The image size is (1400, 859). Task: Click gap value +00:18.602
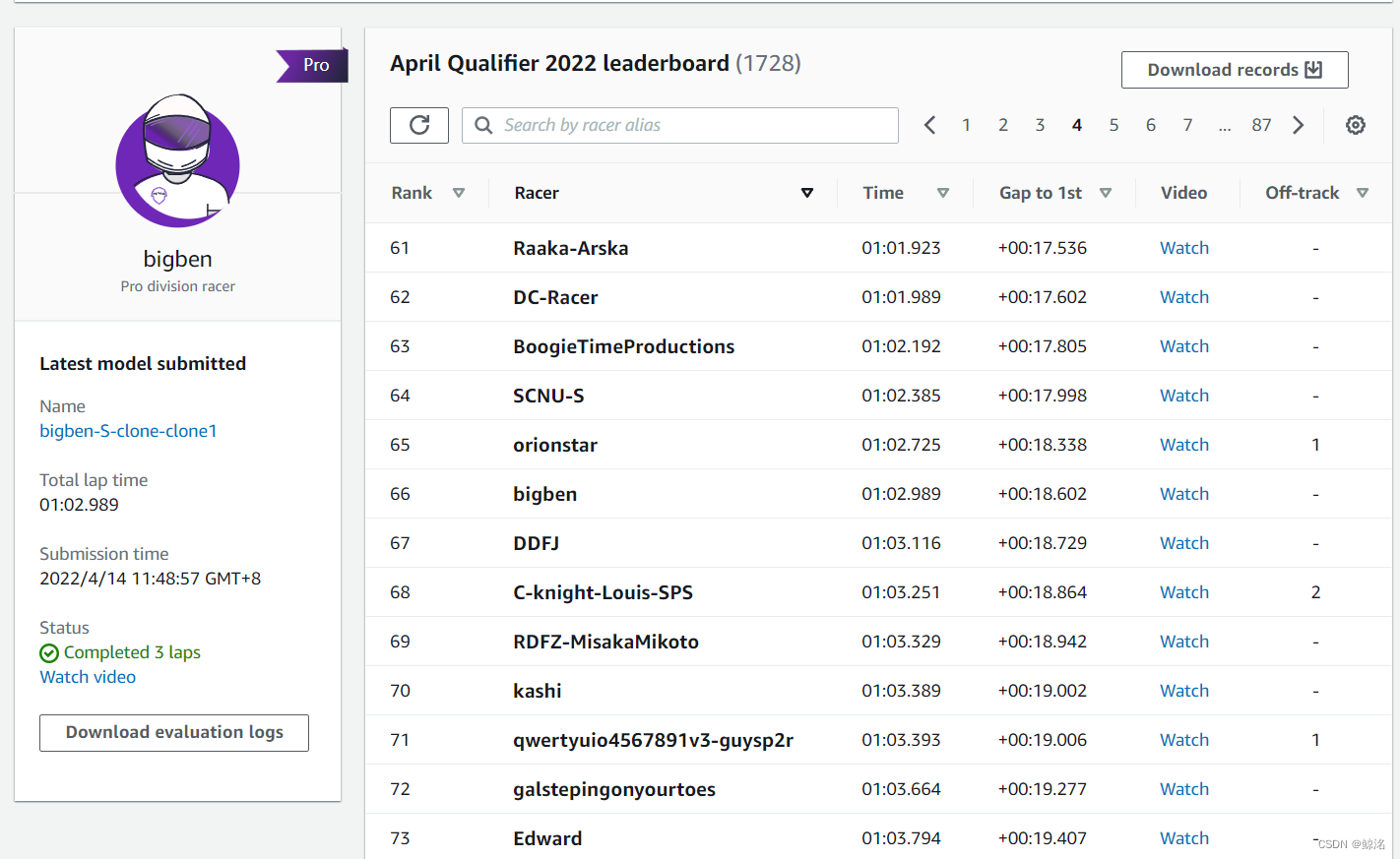tap(1043, 494)
